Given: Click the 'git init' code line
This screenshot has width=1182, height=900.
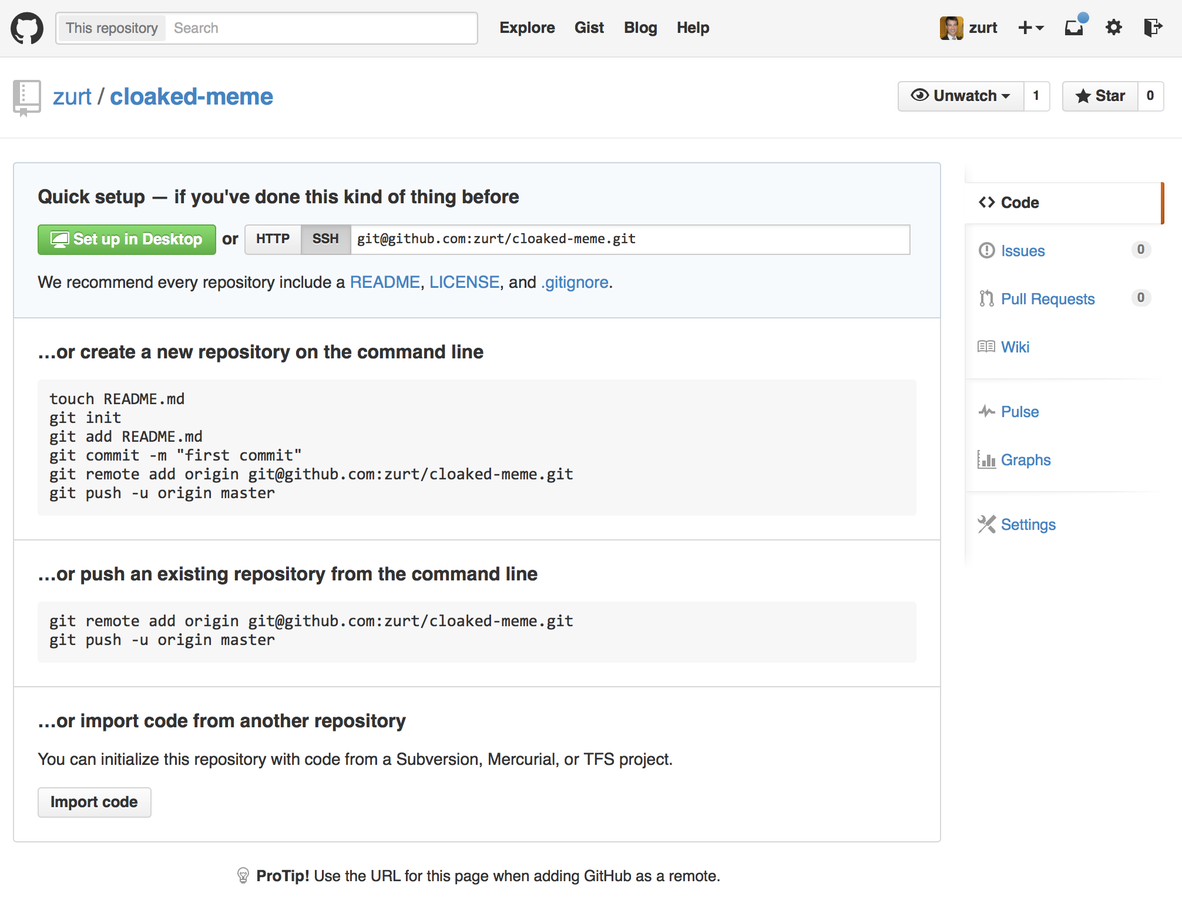Looking at the screenshot, I should point(85,418).
